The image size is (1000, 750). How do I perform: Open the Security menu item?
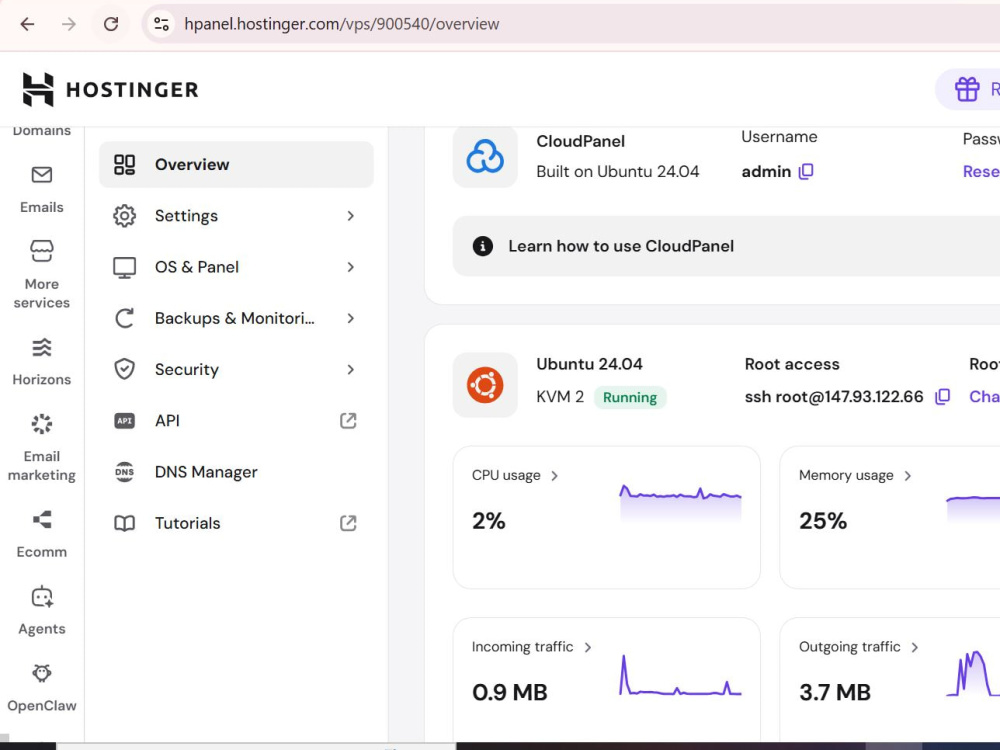pyautogui.click(x=236, y=369)
